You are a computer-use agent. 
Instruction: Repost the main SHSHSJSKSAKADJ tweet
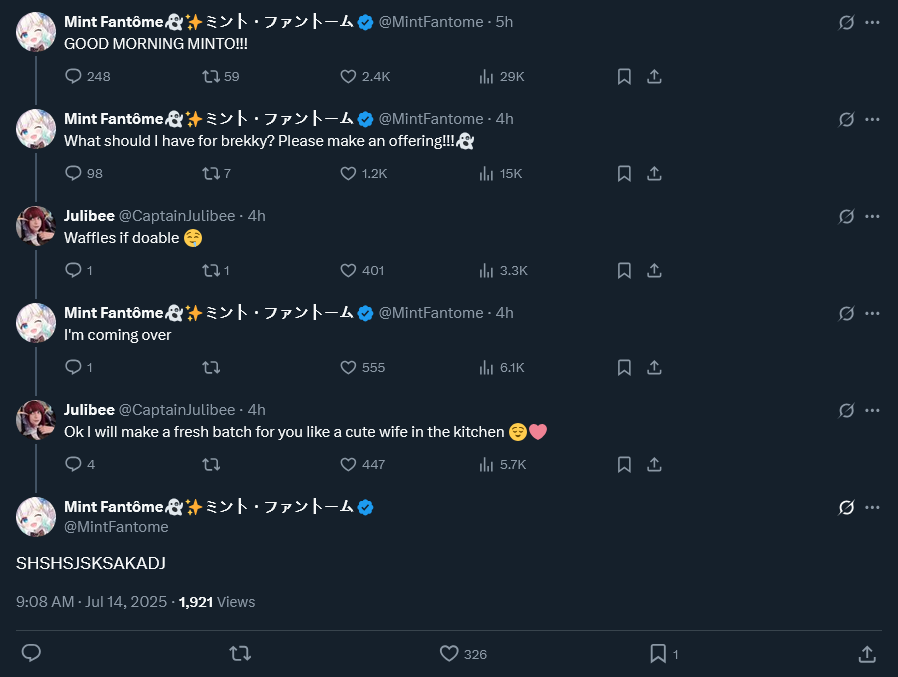click(240, 654)
